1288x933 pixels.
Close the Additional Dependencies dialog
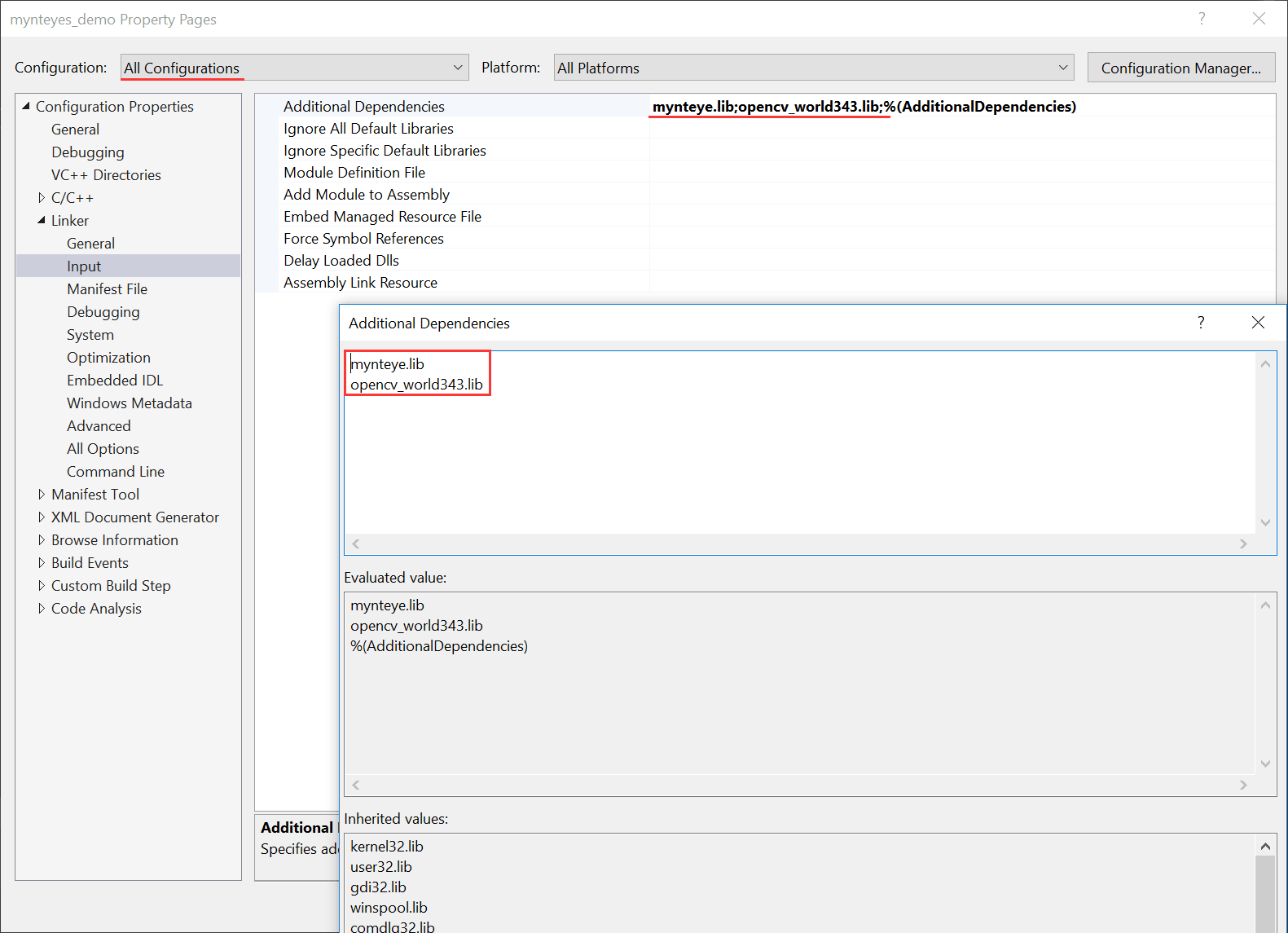click(x=1258, y=323)
